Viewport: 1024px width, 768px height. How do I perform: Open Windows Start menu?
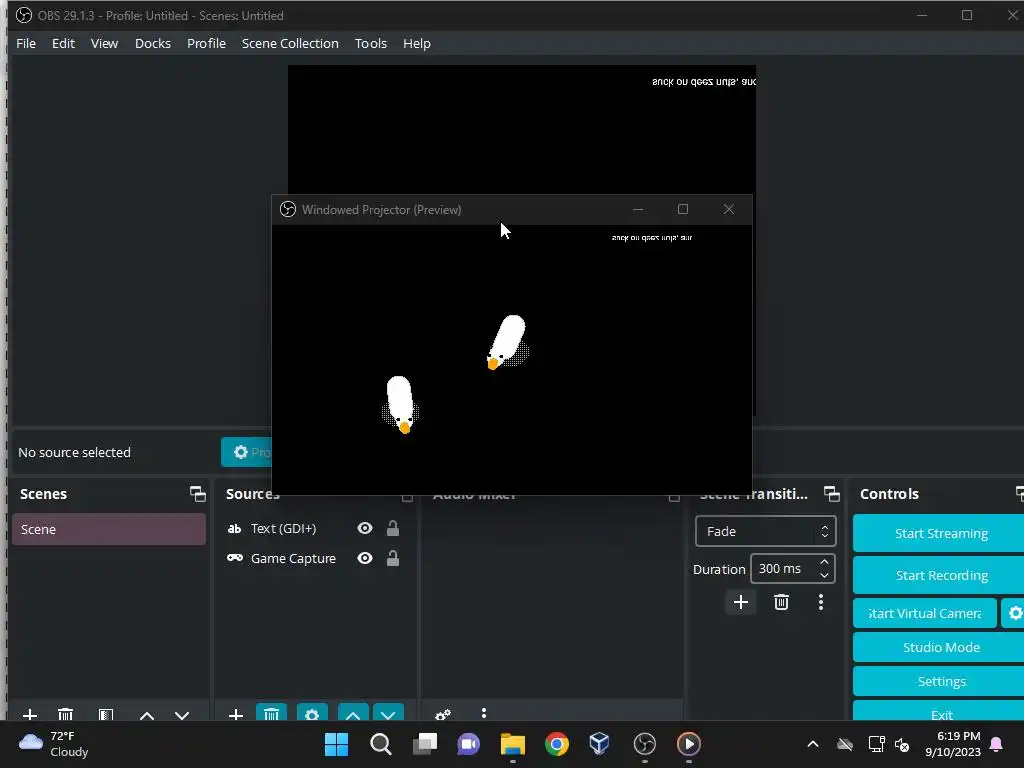(x=336, y=744)
